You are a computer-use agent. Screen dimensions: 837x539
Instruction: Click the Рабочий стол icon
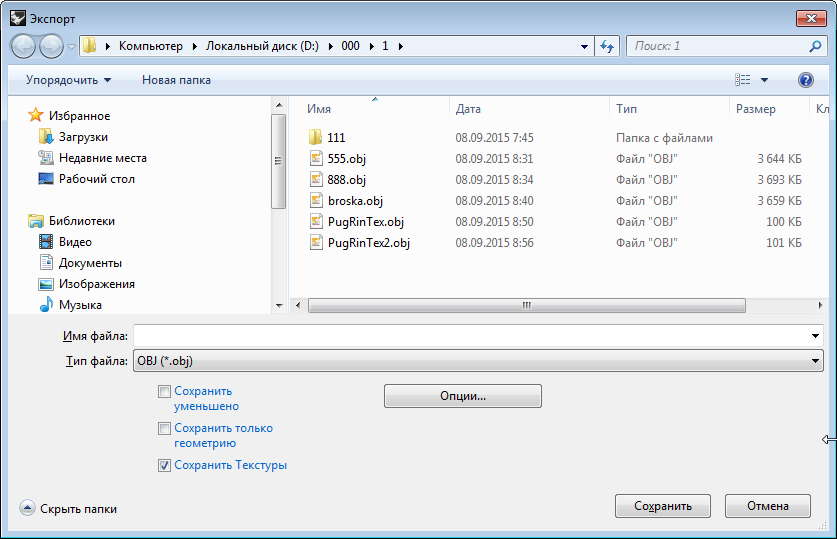(x=46, y=178)
